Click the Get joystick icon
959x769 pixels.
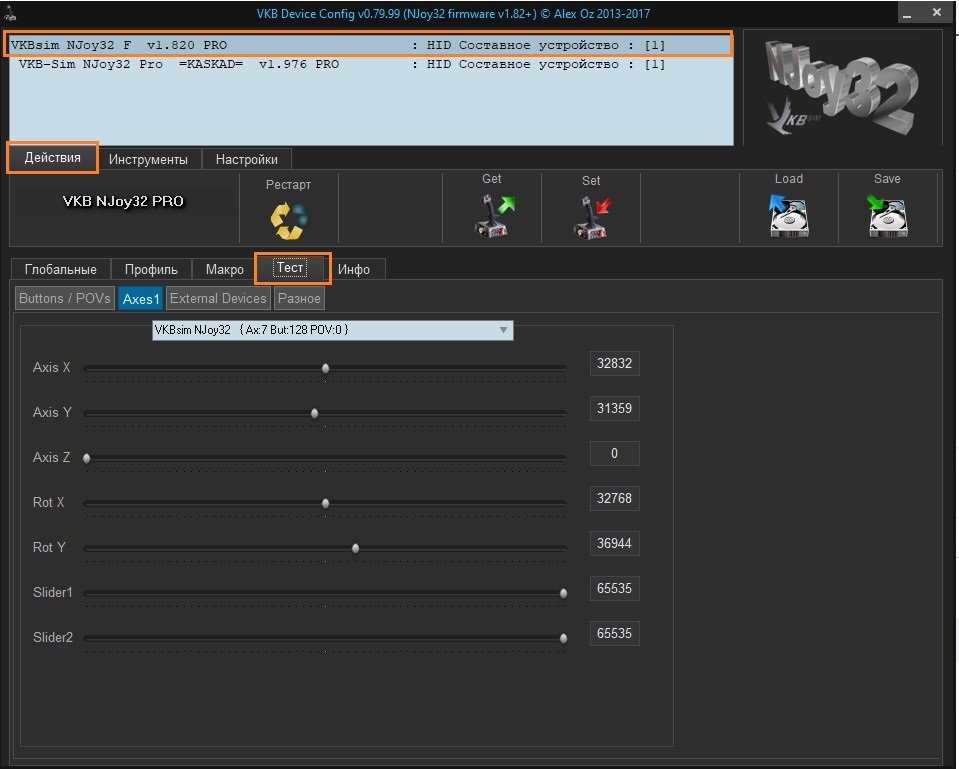[492, 216]
